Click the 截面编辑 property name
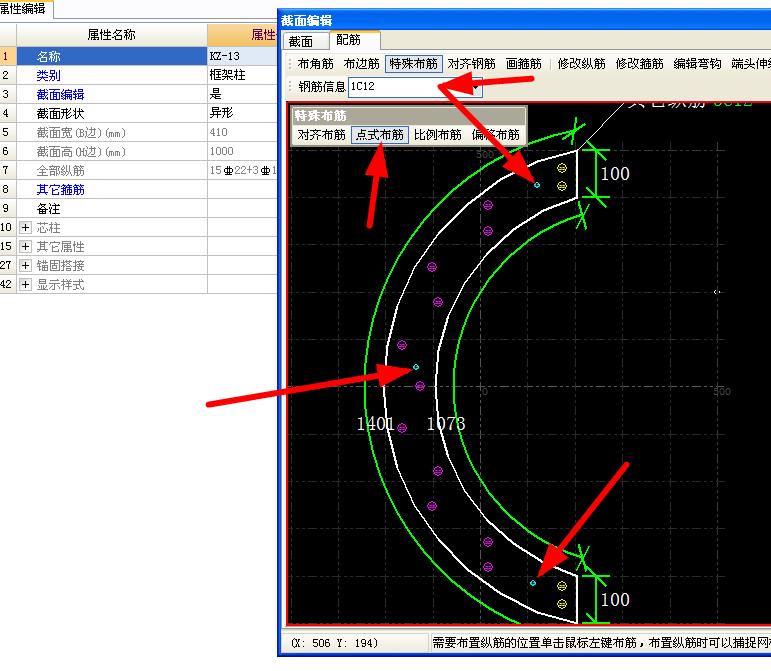Viewport: 771px width, 671px height. tap(60, 94)
